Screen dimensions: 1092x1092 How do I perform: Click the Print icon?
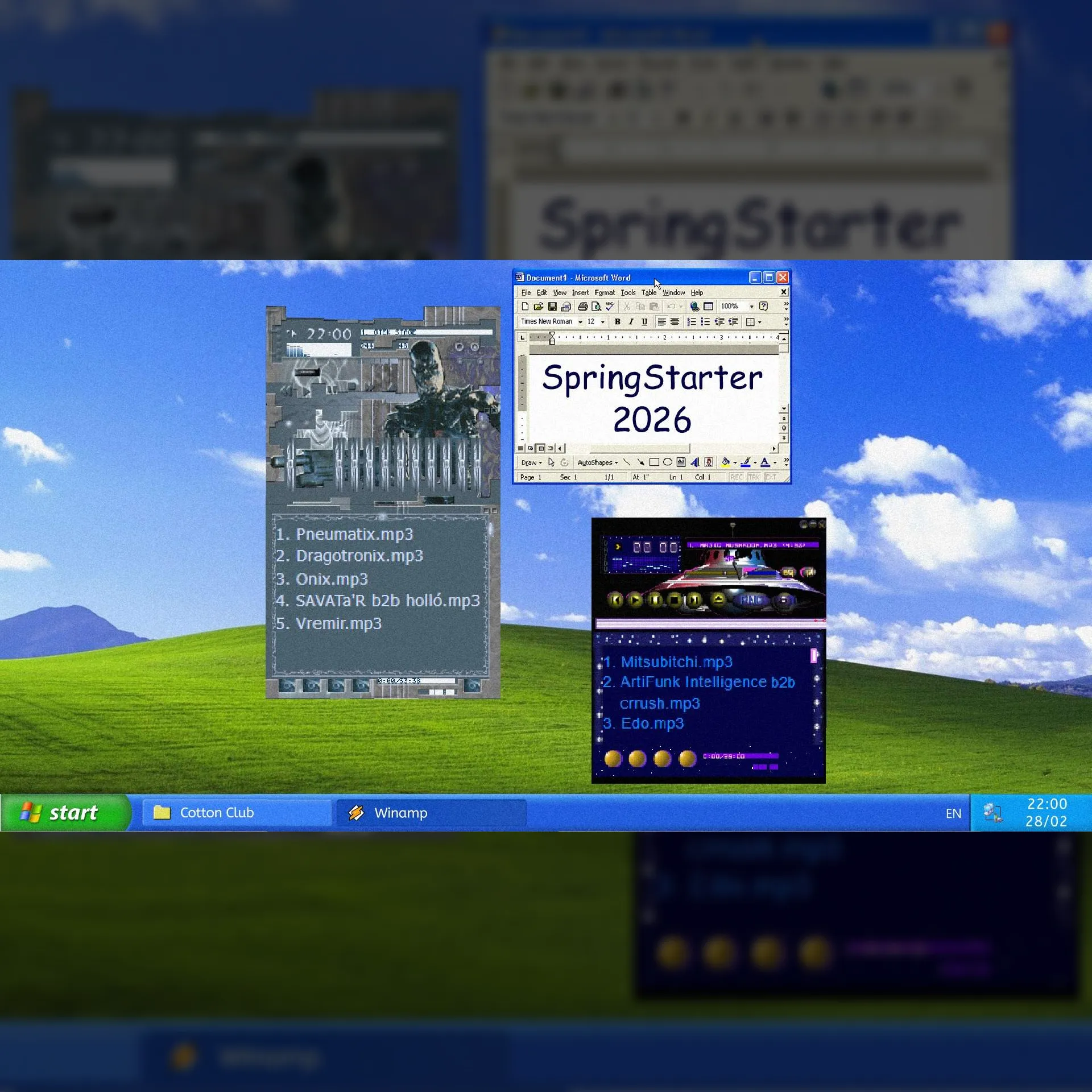tap(582, 307)
